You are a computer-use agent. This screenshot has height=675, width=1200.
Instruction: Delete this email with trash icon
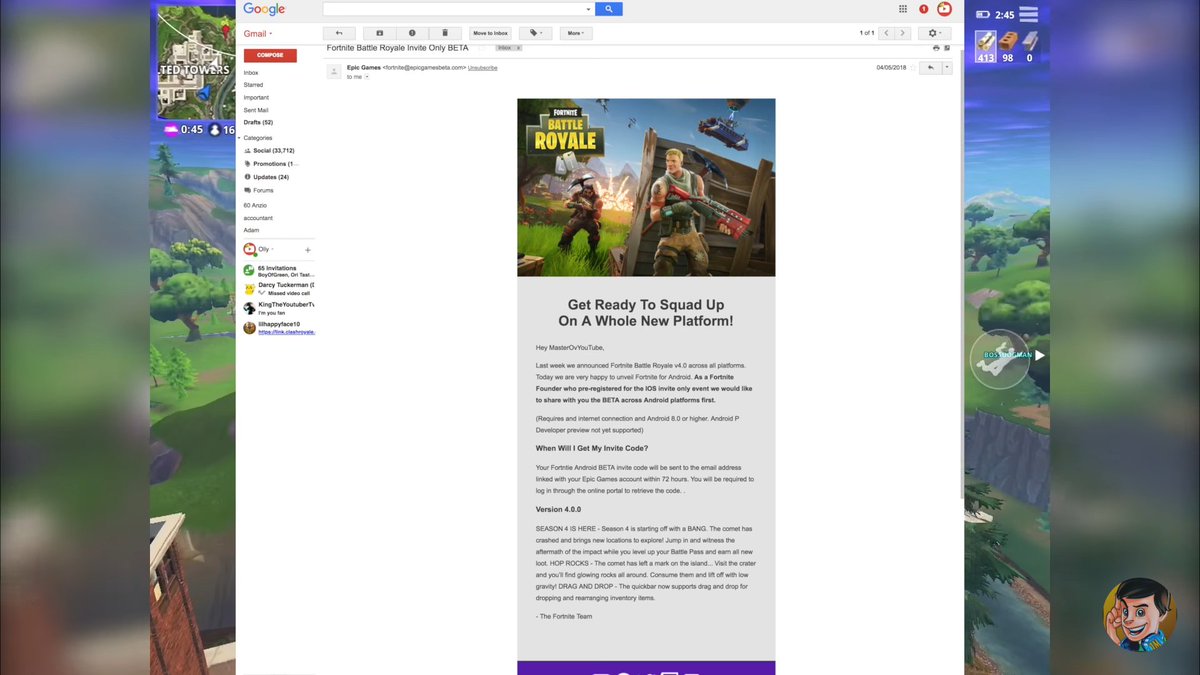click(x=445, y=33)
